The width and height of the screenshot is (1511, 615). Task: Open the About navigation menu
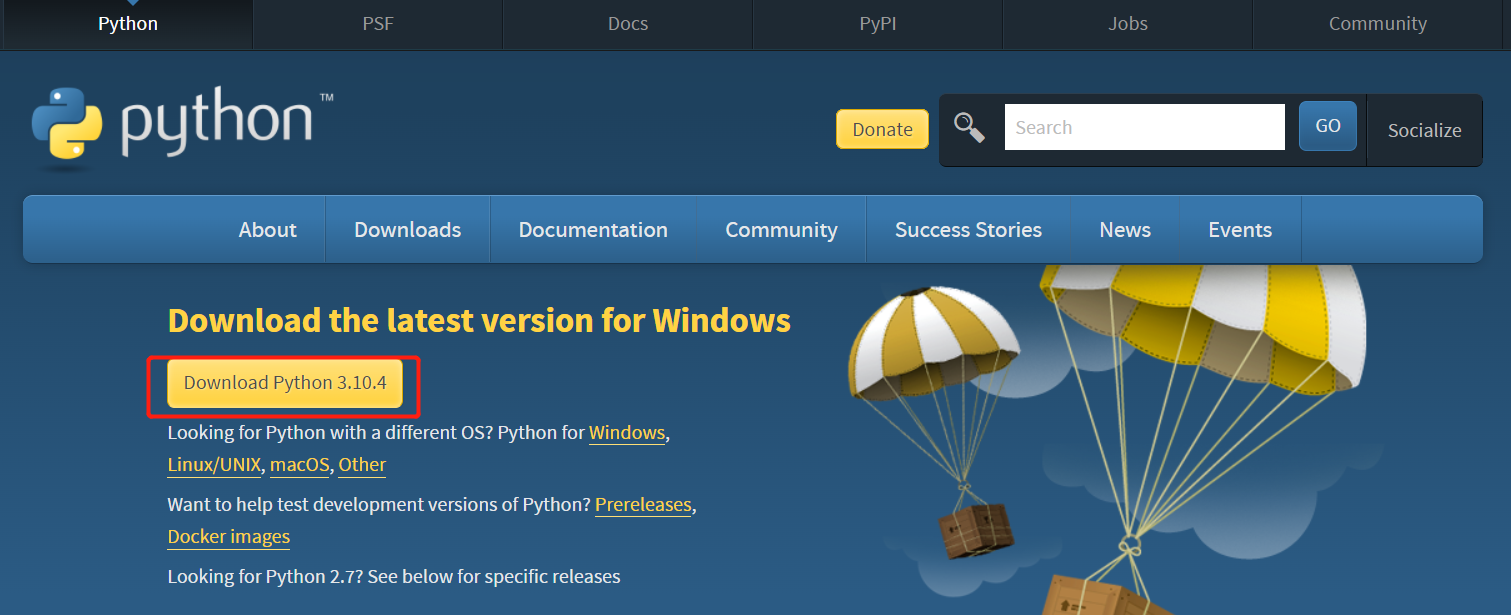click(x=267, y=230)
